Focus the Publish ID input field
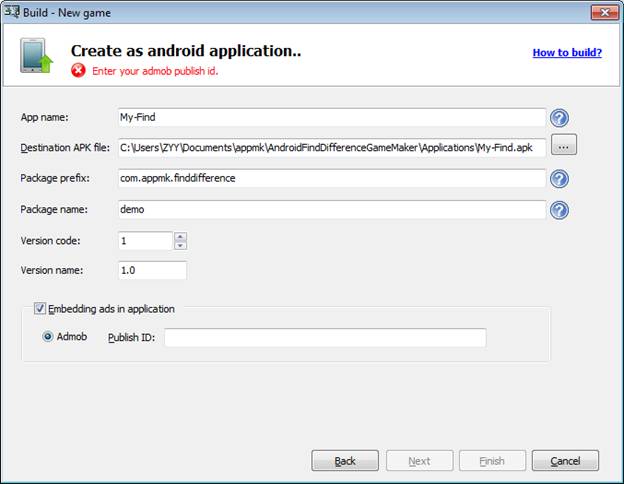The image size is (624, 484). pos(325,338)
